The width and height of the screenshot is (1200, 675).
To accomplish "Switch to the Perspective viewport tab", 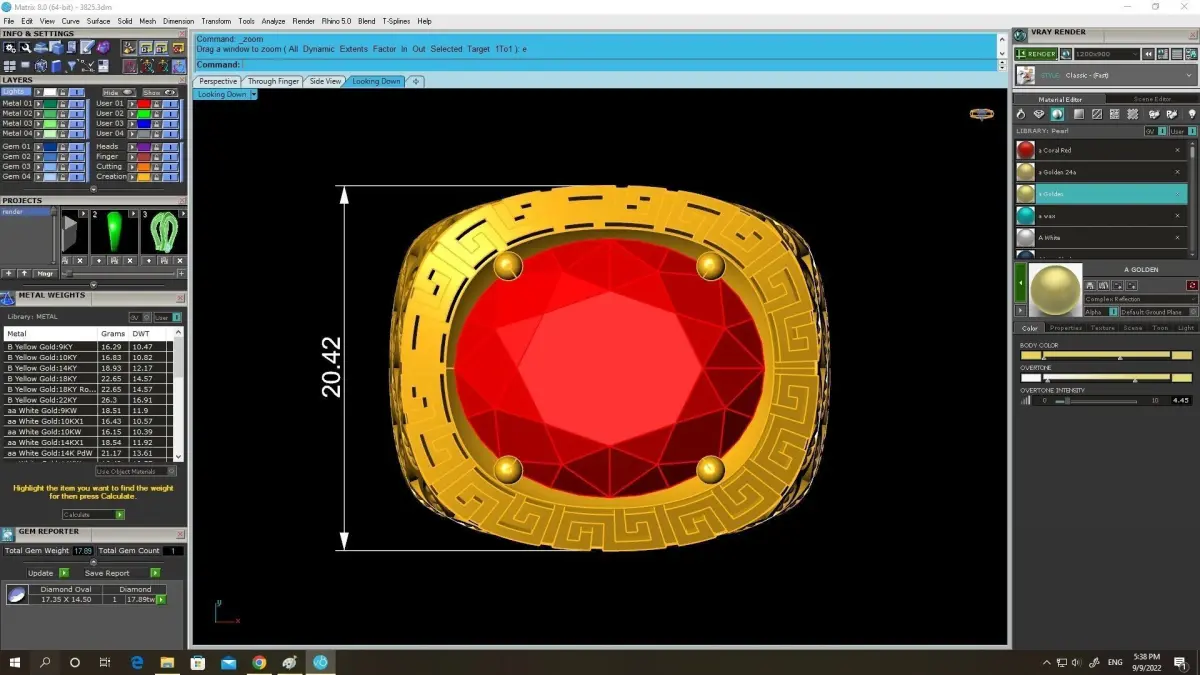I will tap(217, 81).
